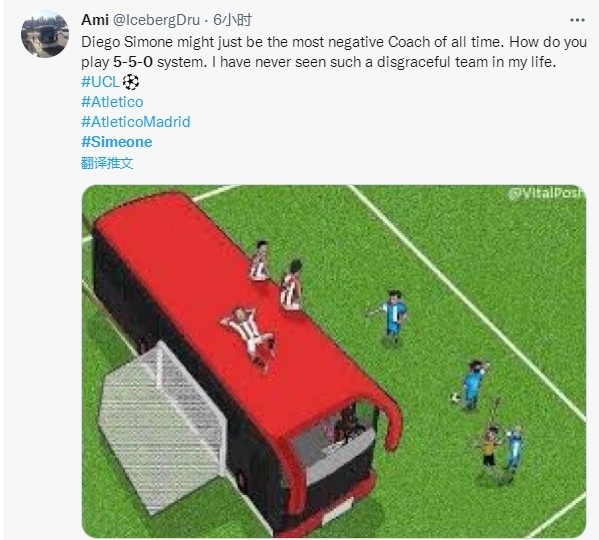Click the soccer ball on the pitch
The height and width of the screenshot is (540, 599).
point(455,398)
